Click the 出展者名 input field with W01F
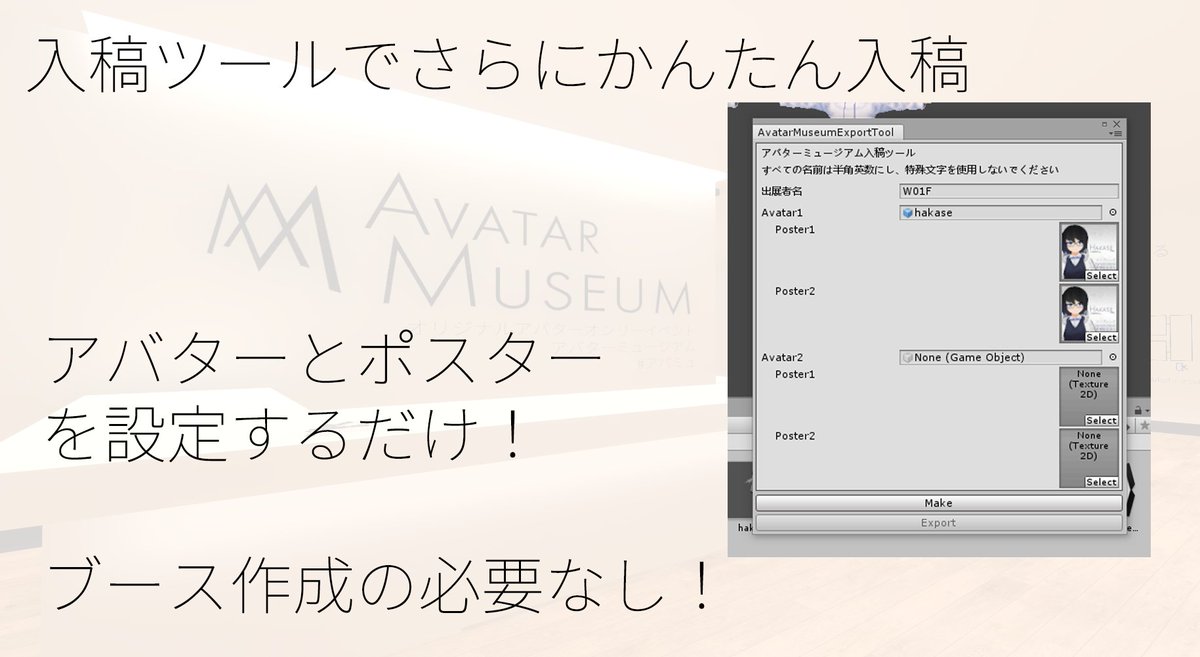Image resolution: width=1200 pixels, height=657 pixels. coord(1009,191)
